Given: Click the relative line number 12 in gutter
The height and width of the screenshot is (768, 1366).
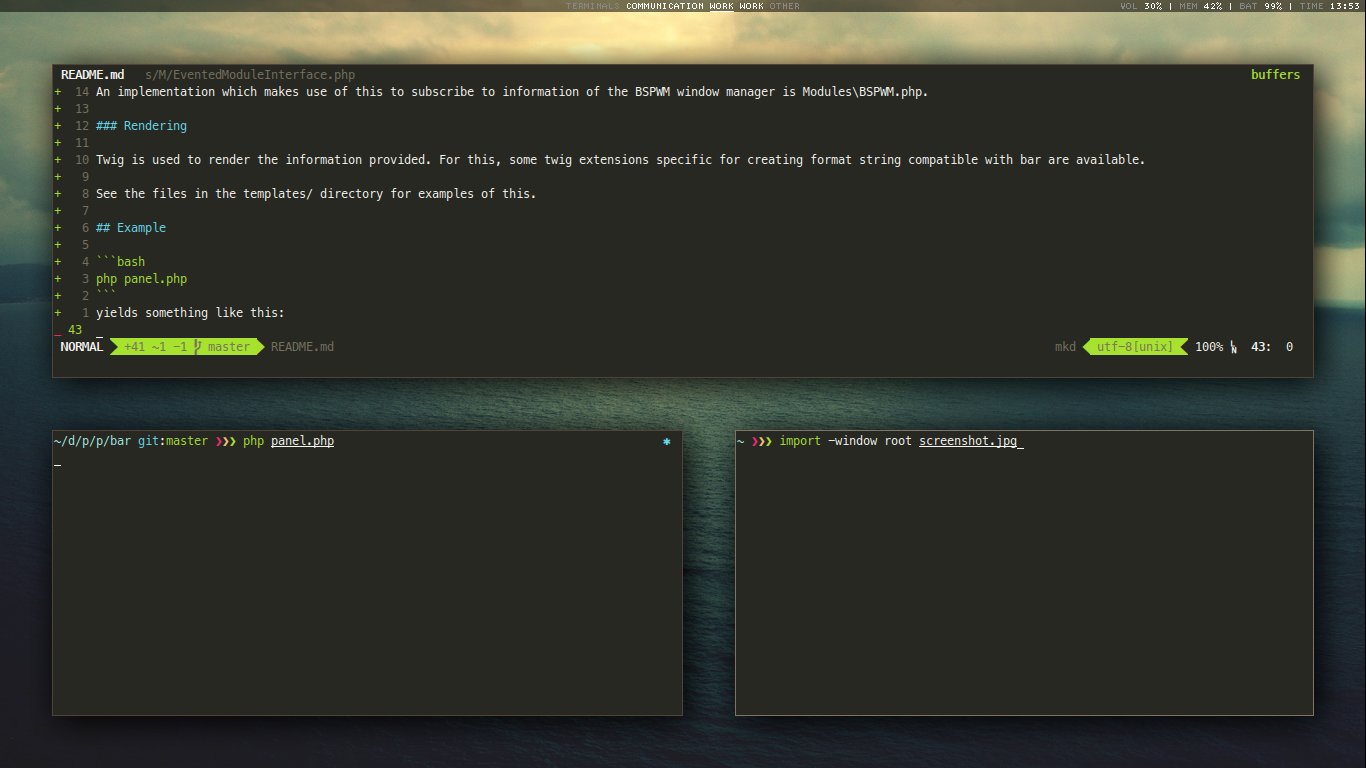Looking at the screenshot, I should click(x=82, y=126).
